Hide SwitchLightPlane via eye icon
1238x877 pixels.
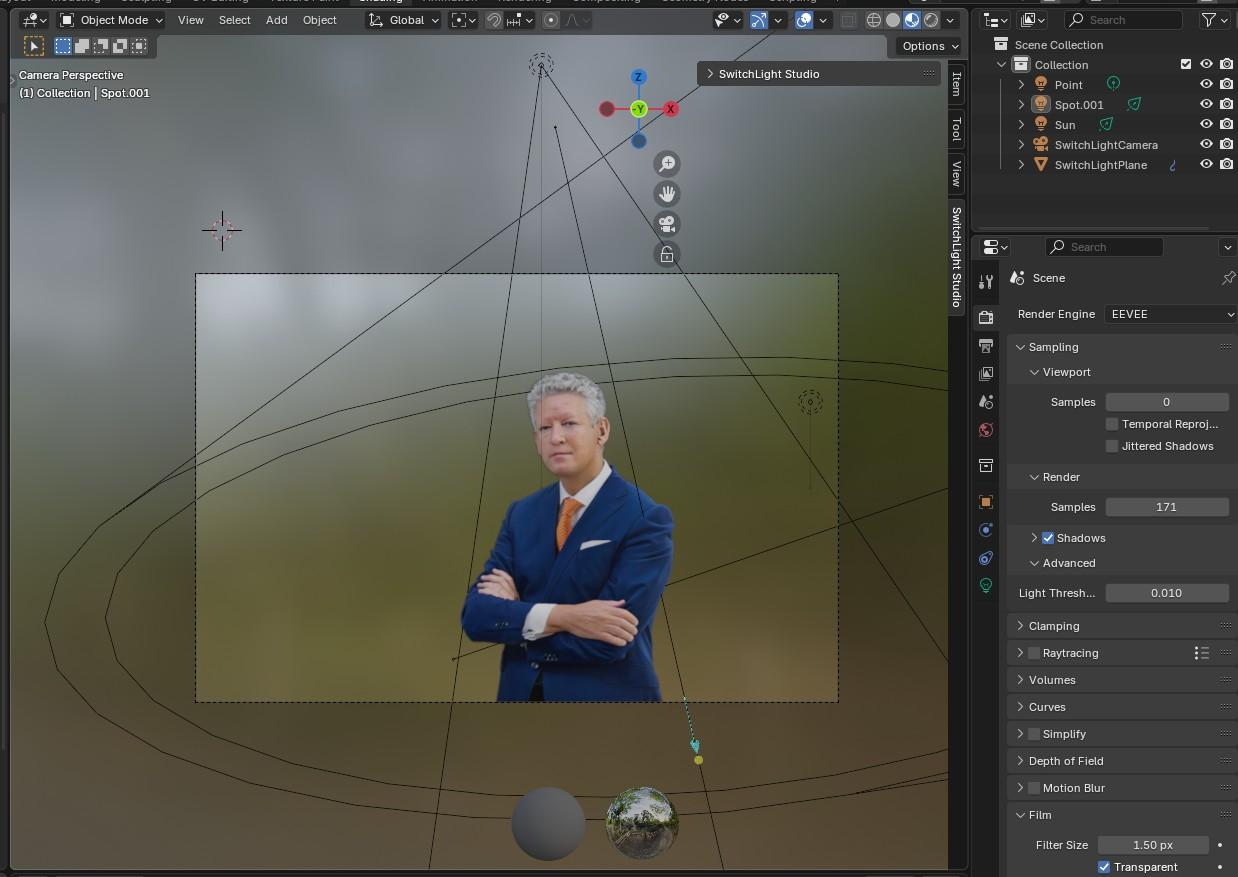coord(1206,165)
